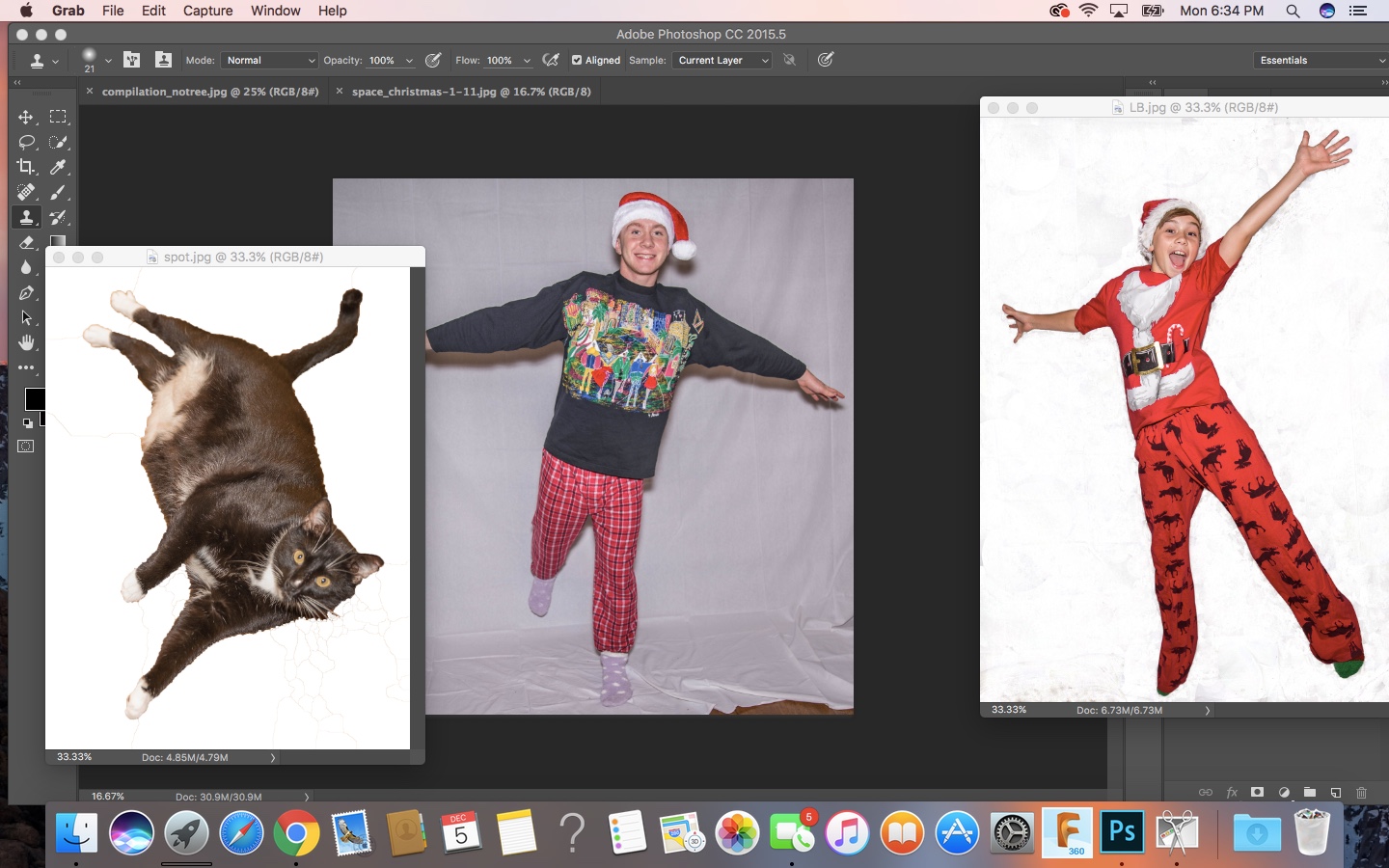The height and width of the screenshot is (868, 1389).
Task: Uncheck the Aligned checkbox
Action: pyautogui.click(x=577, y=60)
